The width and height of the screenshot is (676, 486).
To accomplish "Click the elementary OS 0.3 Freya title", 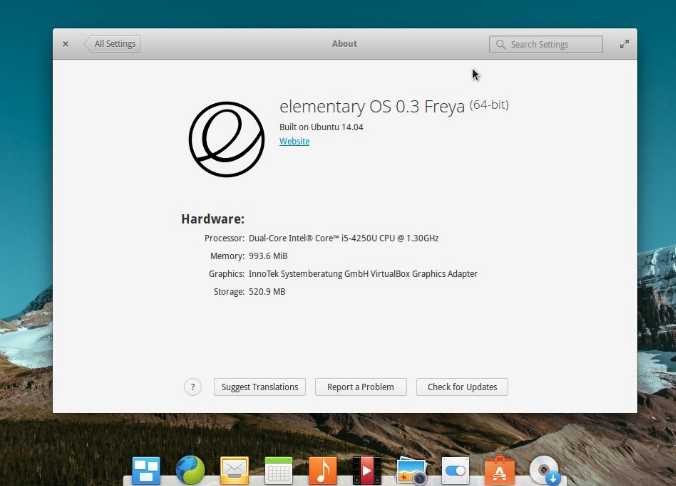I will (372, 106).
